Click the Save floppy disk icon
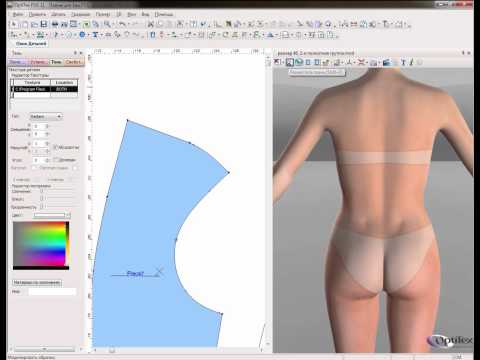This screenshot has height=360, width=480. click(44, 24)
